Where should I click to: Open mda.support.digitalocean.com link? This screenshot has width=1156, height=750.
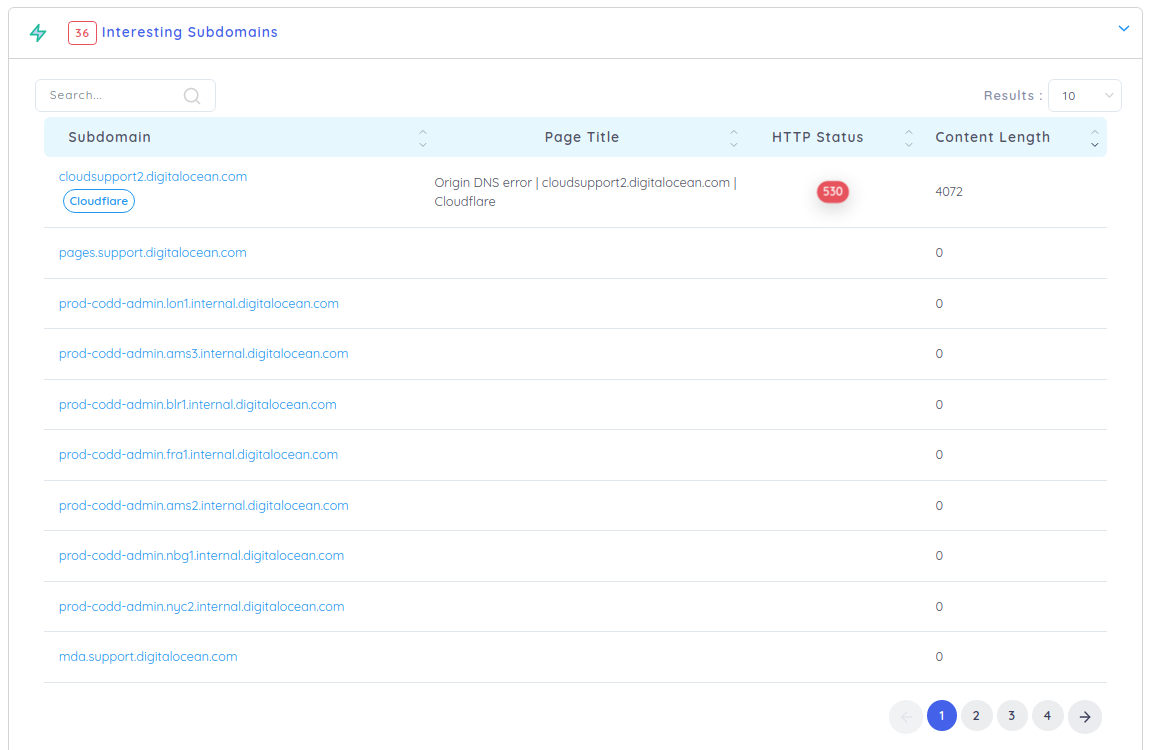pos(148,657)
